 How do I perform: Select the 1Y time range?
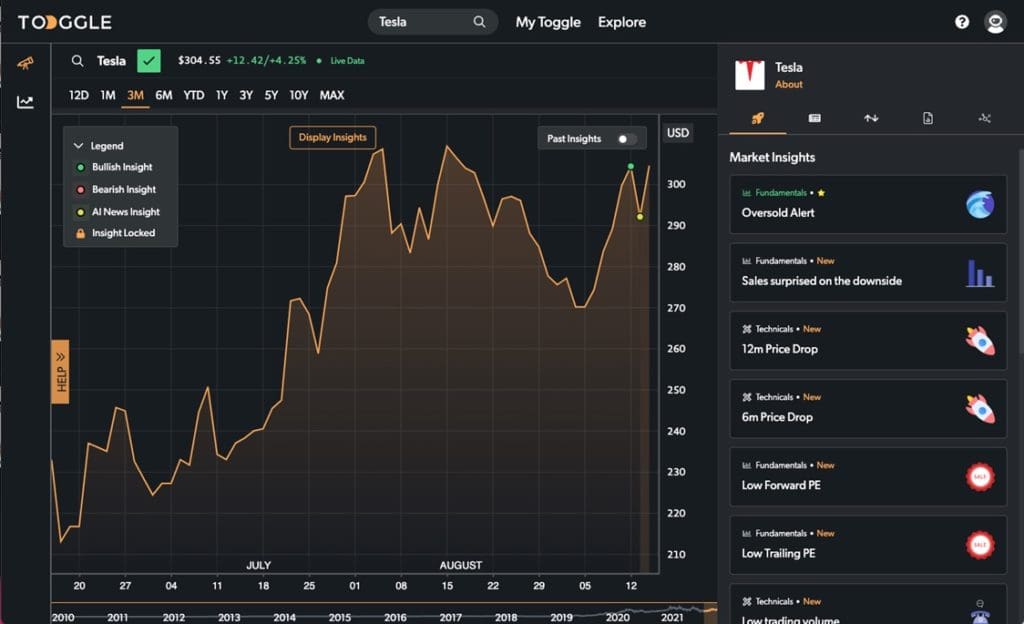click(221, 95)
